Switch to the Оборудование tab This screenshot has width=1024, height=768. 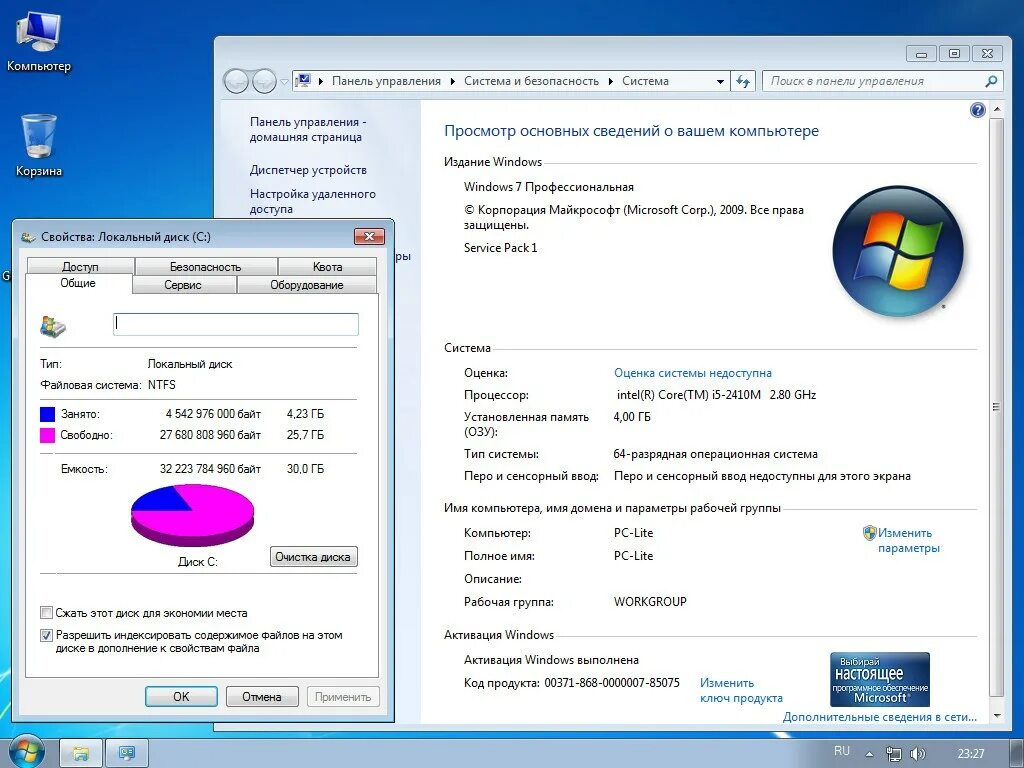[x=307, y=285]
